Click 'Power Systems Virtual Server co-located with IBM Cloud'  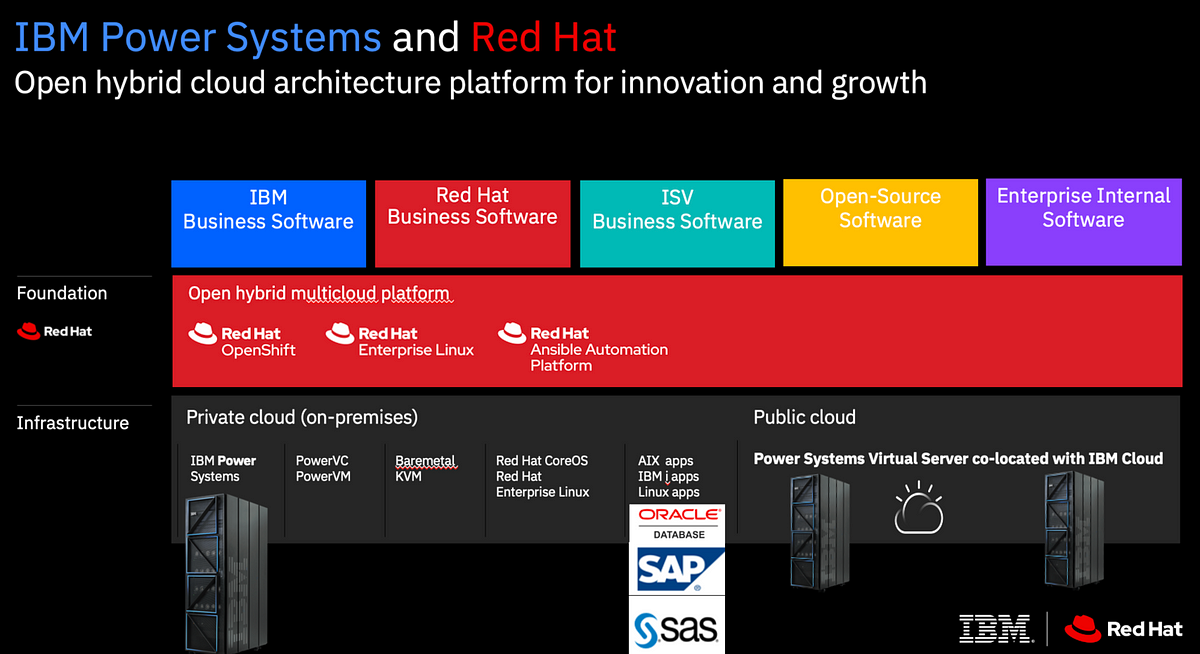(x=958, y=458)
